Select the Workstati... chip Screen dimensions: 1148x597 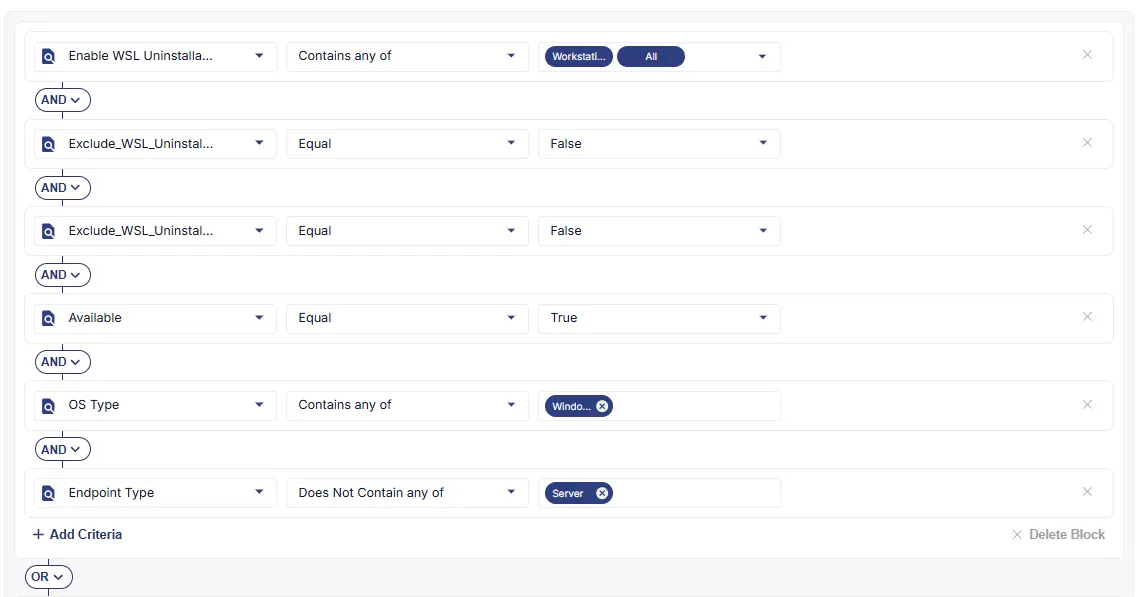tap(578, 56)
